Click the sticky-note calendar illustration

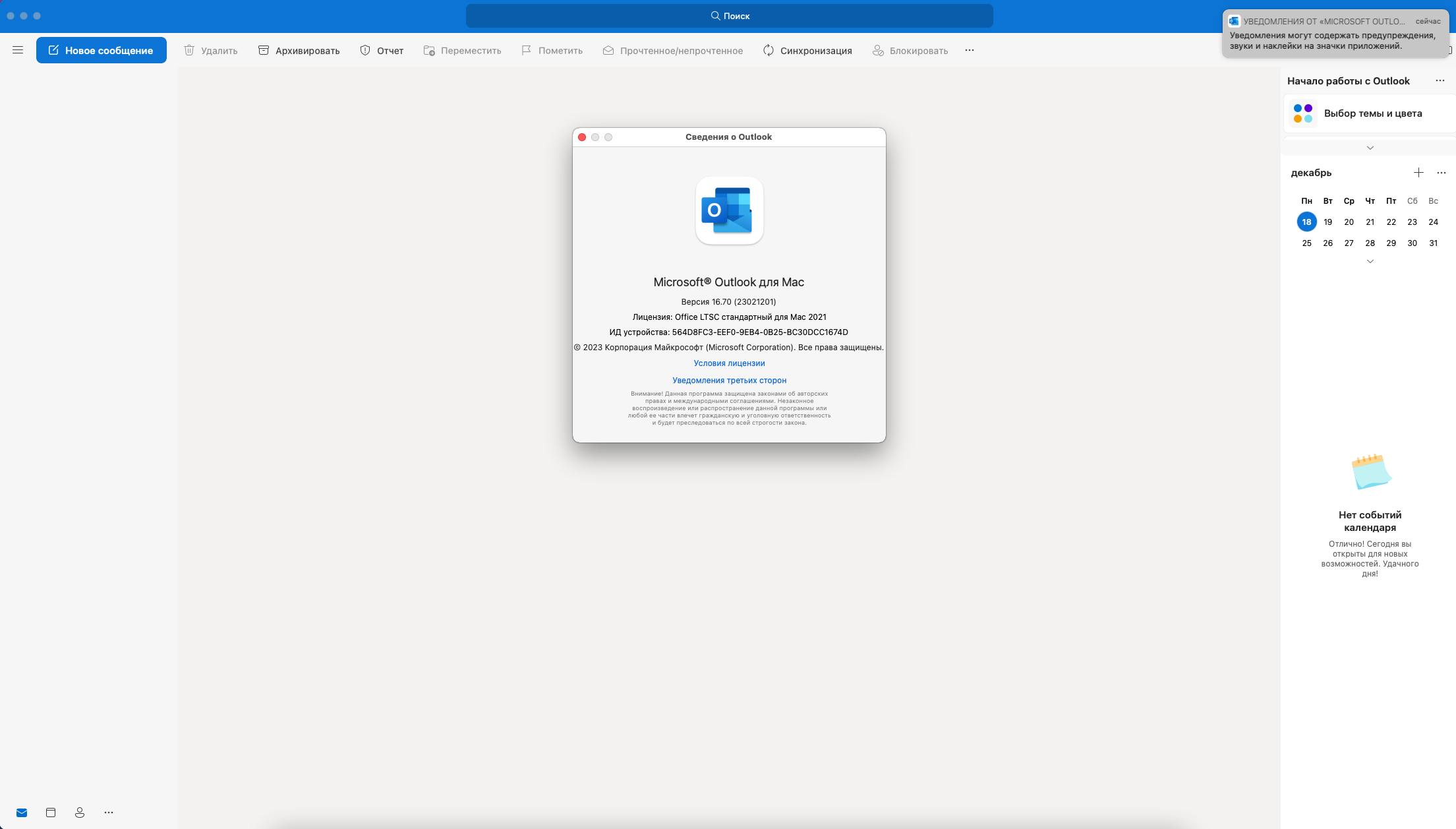1370,472
